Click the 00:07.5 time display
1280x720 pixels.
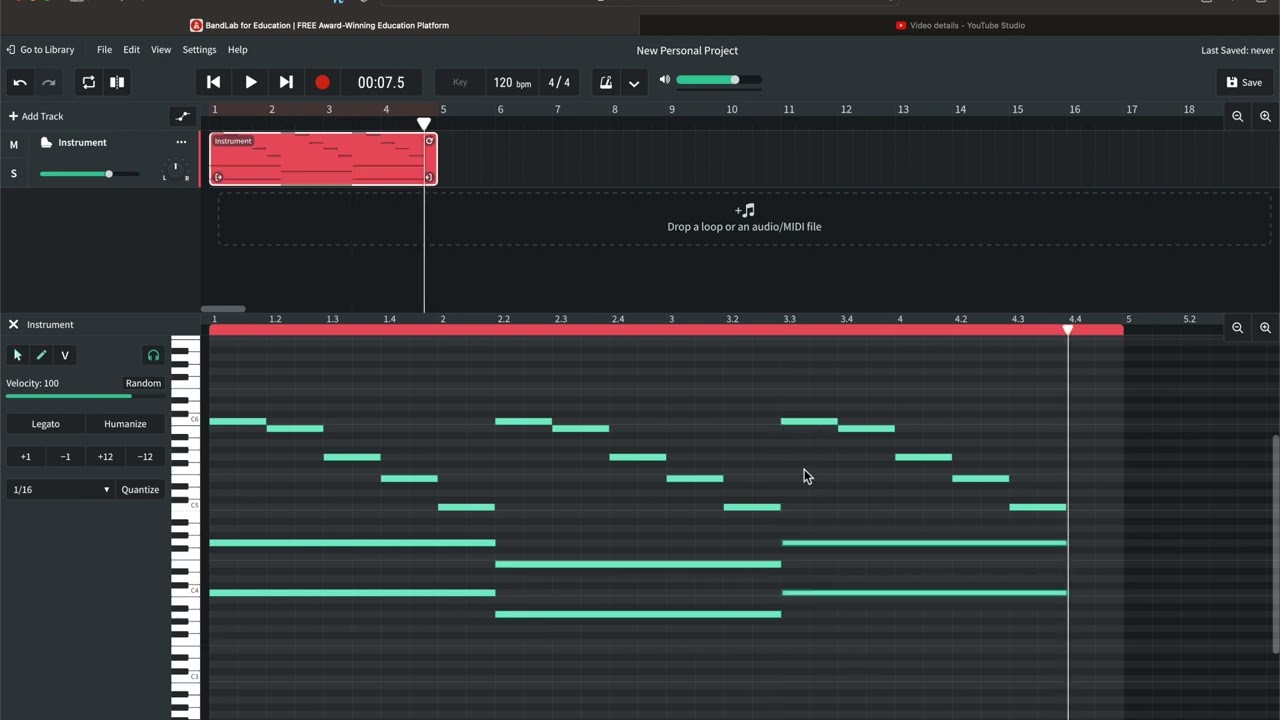(381, 82)
